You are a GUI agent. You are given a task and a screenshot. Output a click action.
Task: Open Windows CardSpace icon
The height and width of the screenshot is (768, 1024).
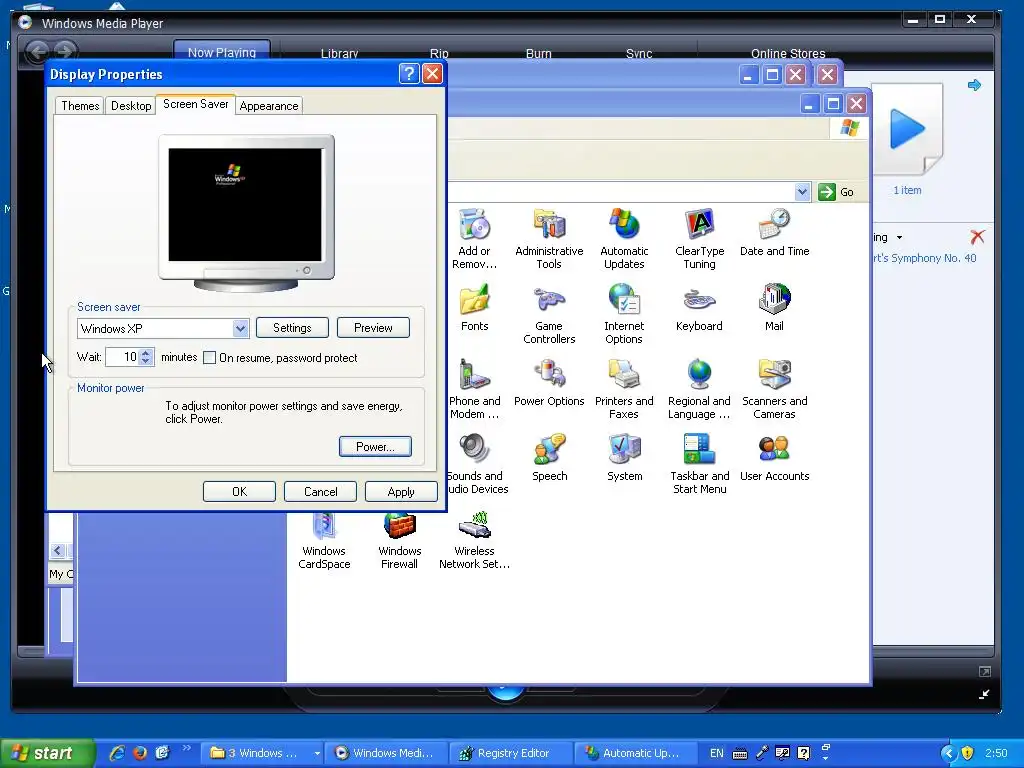[325, 542]
